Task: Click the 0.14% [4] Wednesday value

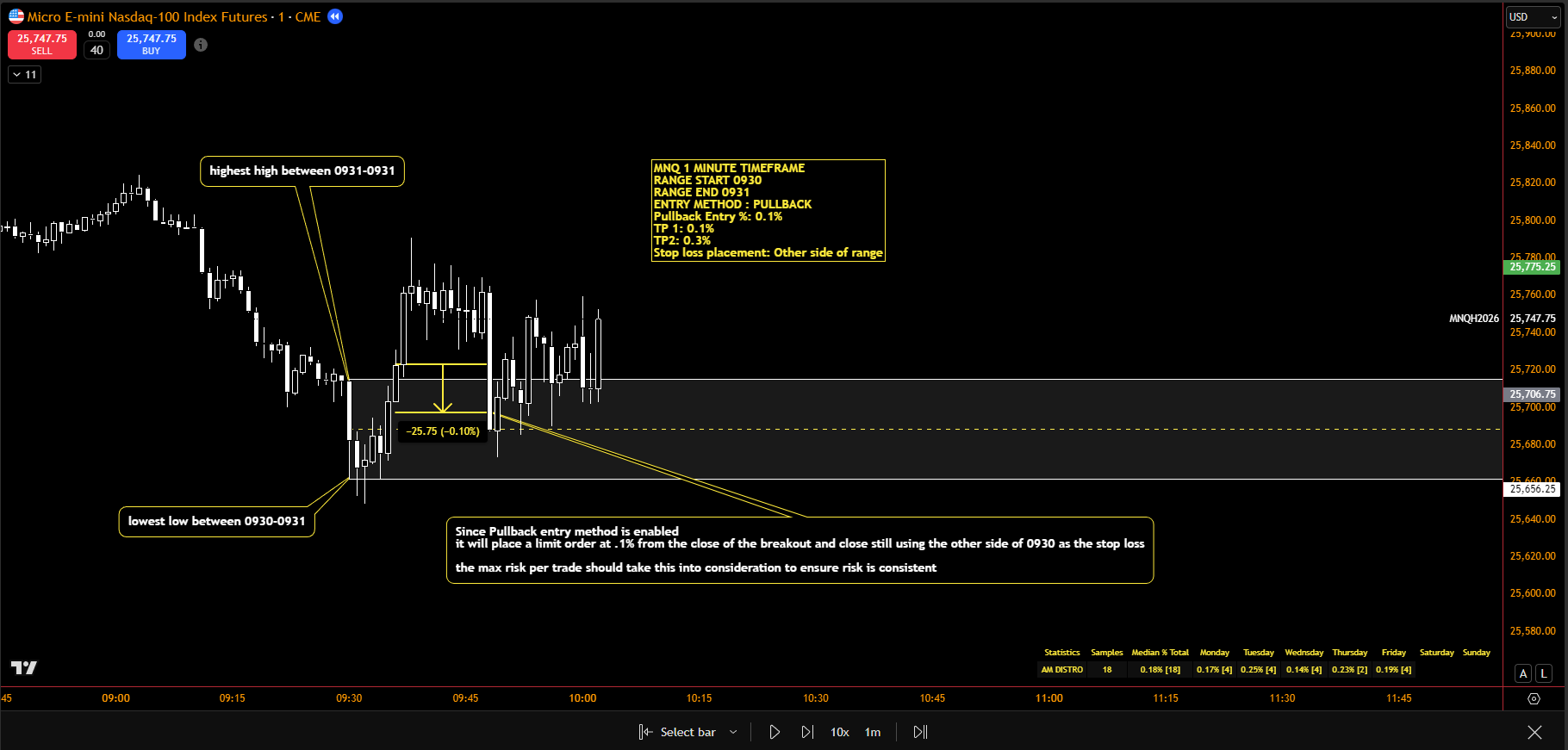Action: 1304,670
